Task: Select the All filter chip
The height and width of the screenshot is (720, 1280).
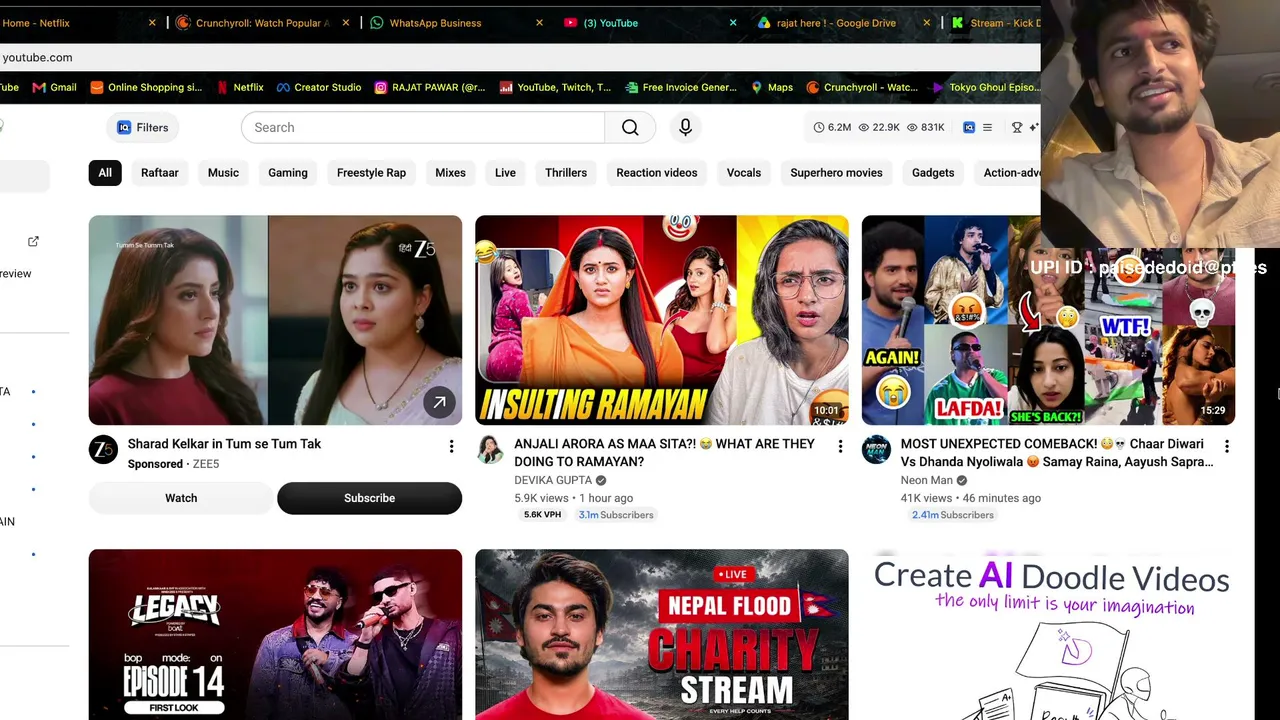Action: point(105,173)
